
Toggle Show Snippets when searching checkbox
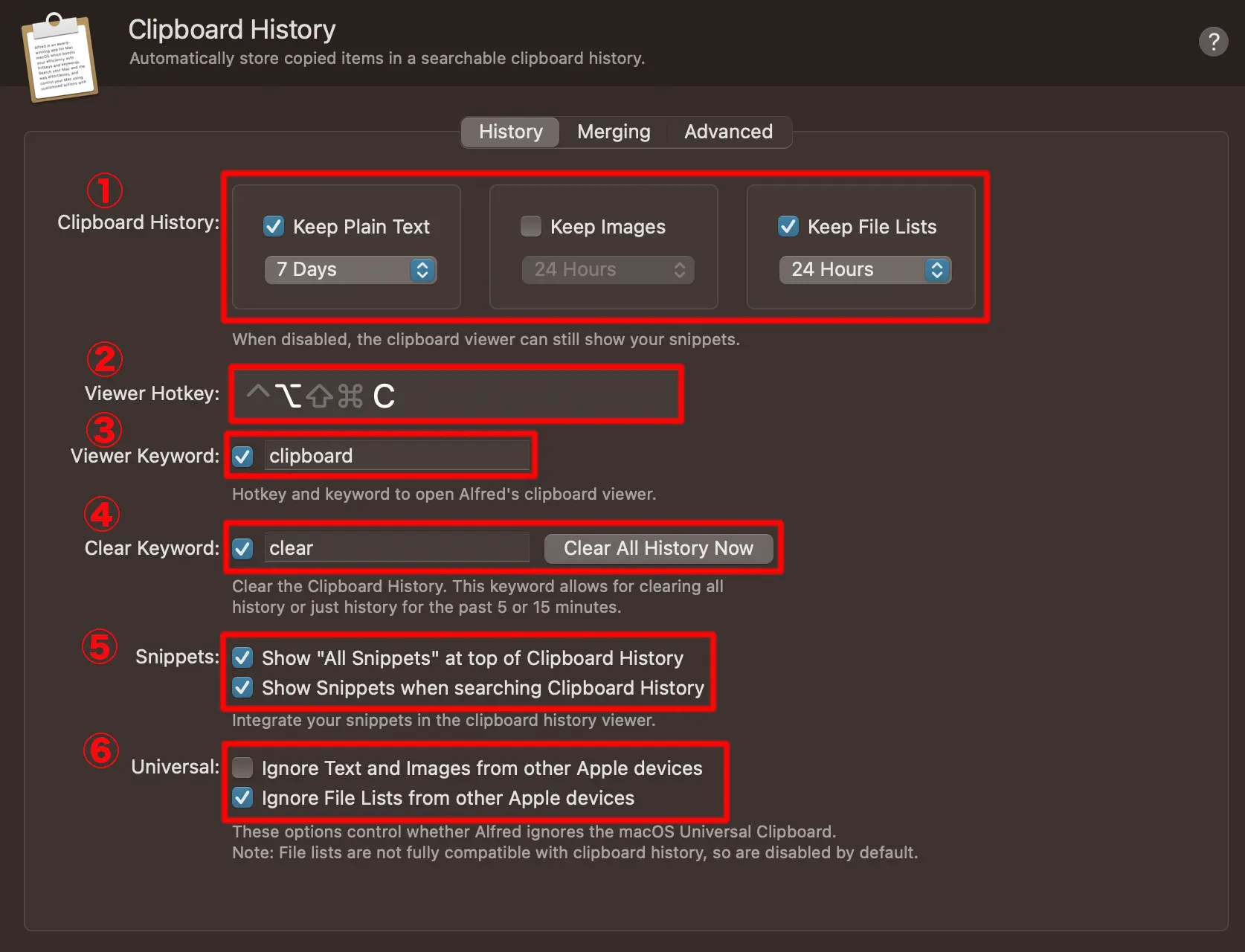pyautogui.click(x=242, y=687)
